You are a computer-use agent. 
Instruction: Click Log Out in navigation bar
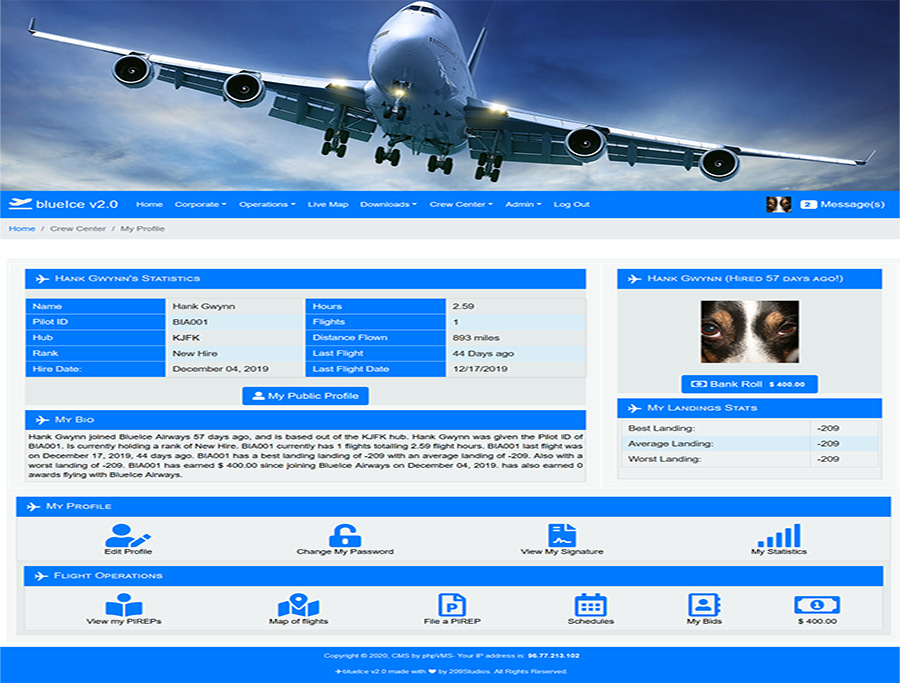(x=571, y=204)
